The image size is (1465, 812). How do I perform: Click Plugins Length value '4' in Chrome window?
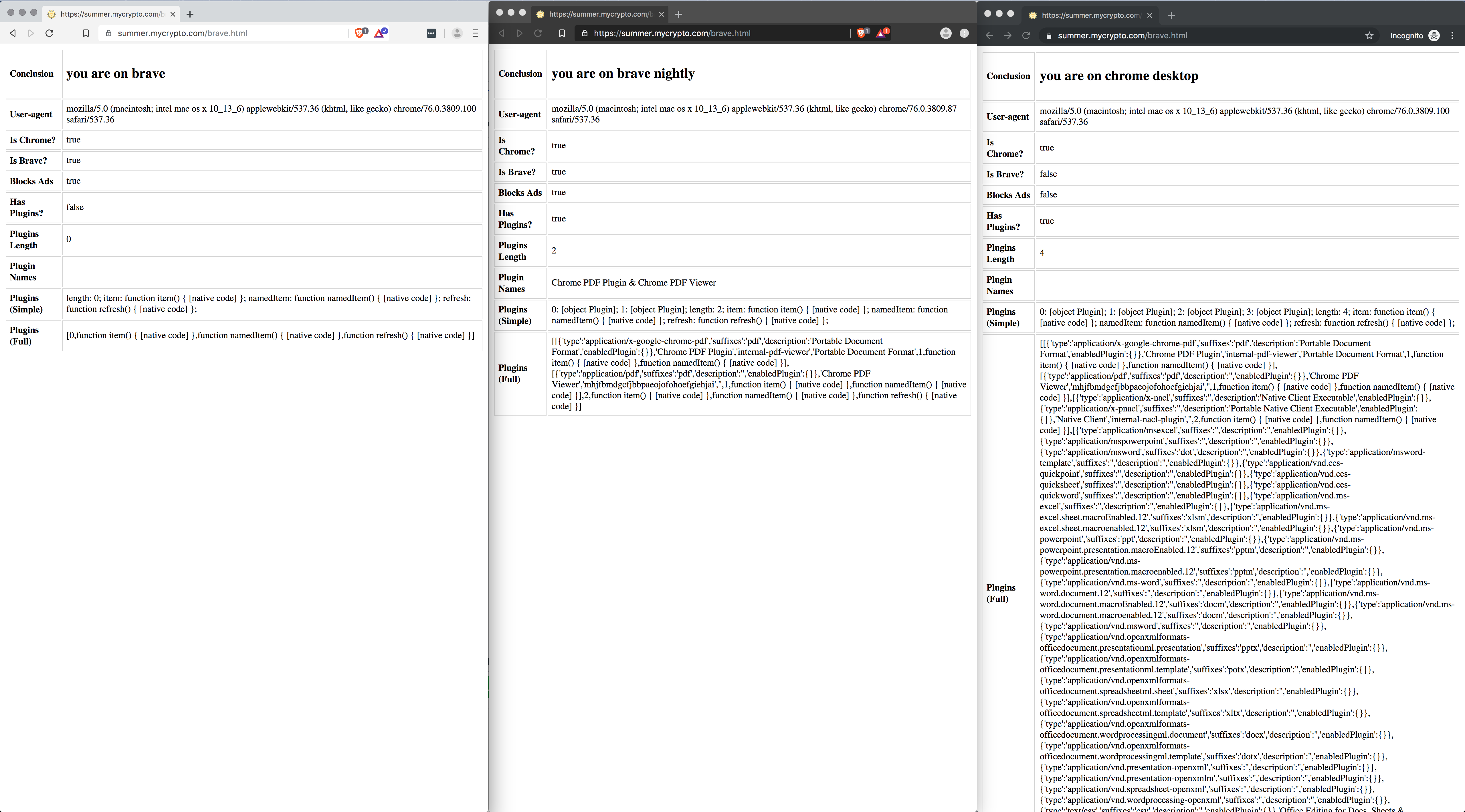pos(1042,252)
